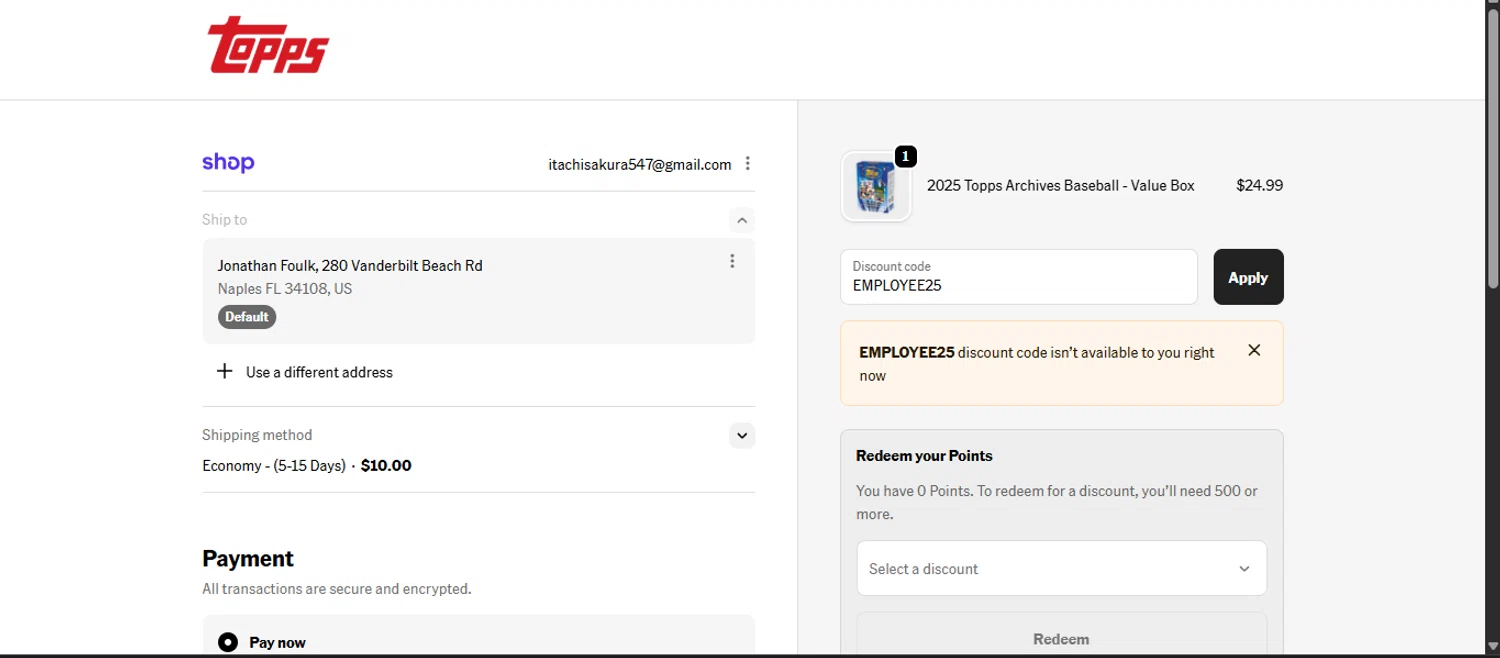Screen dimensions: 1500x658
Task: Select the Jonathan Foulk default address card
Action: (x=460, y=290)
